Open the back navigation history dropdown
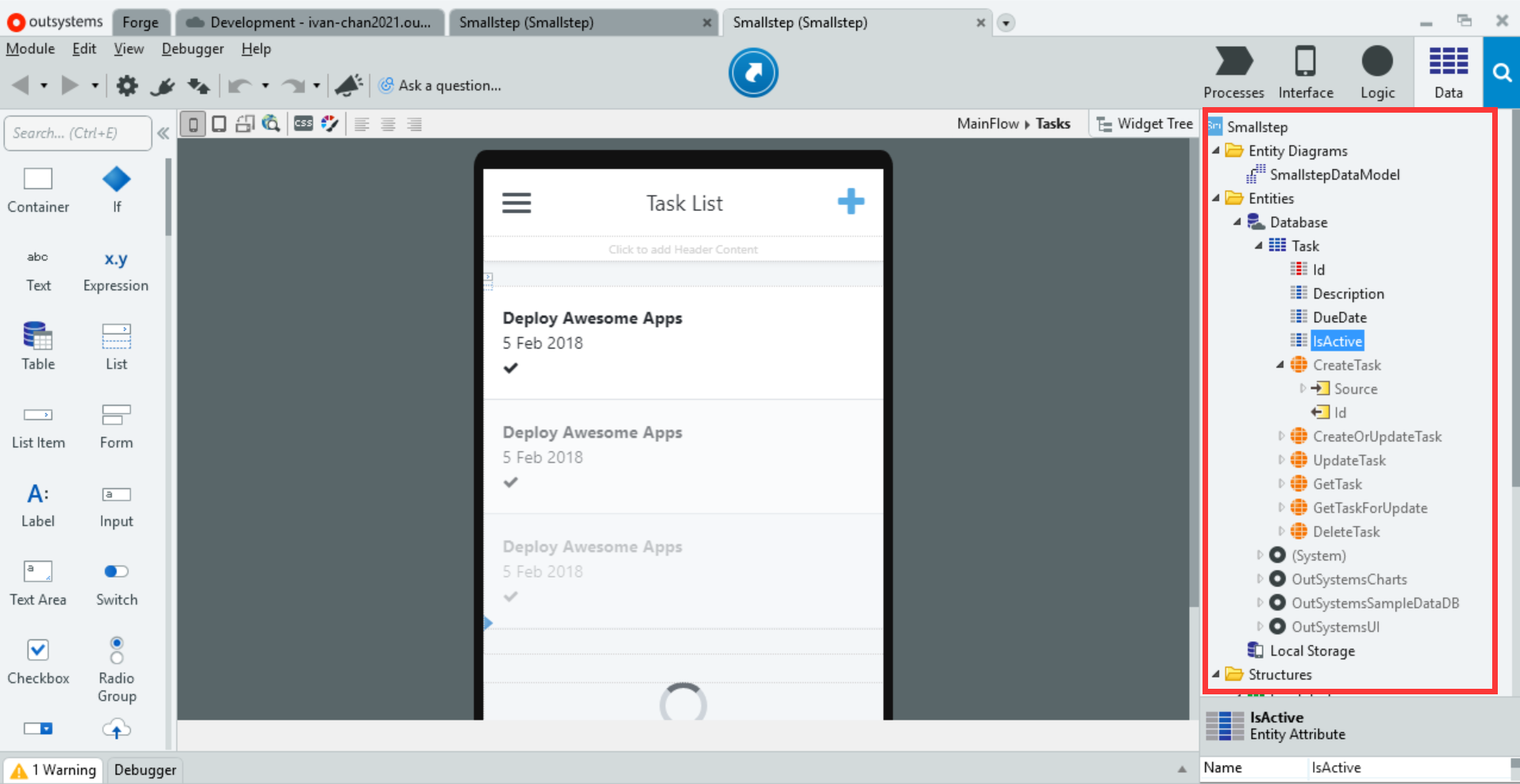This screenshot has width=1520, height=784. click(44, 86)
